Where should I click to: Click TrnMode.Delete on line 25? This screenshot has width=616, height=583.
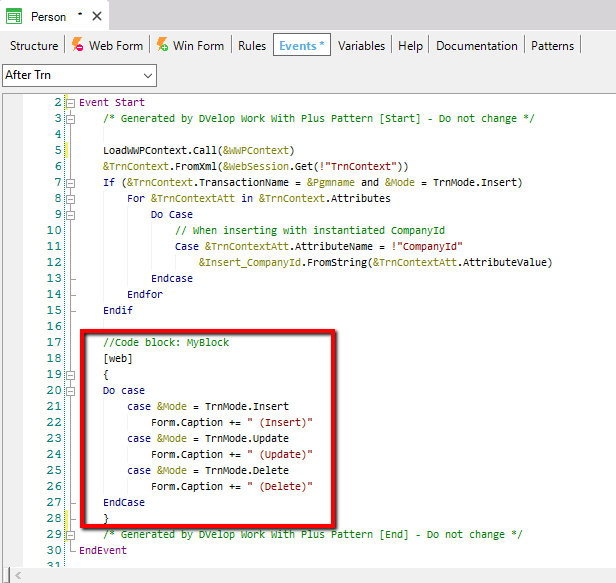pyautogui.click(x=247, y=470)
